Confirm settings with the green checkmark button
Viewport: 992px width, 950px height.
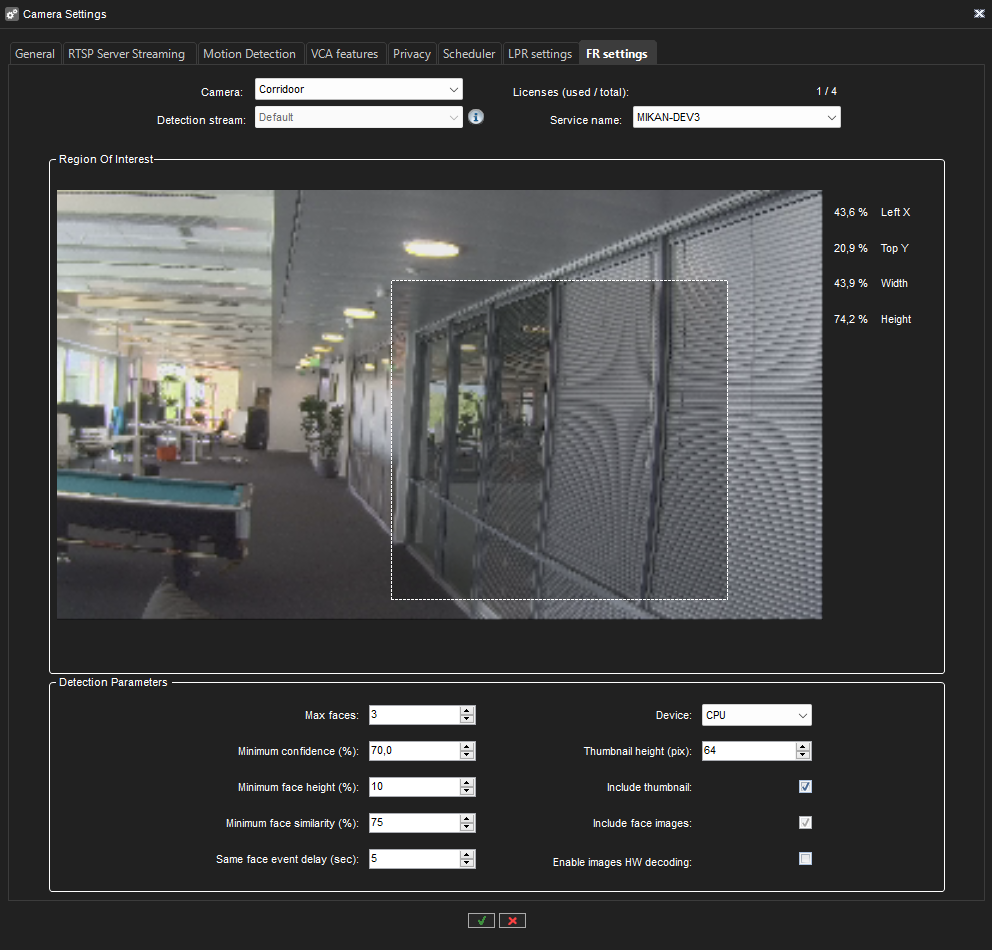pyautogui.click(x=481, y=920)
